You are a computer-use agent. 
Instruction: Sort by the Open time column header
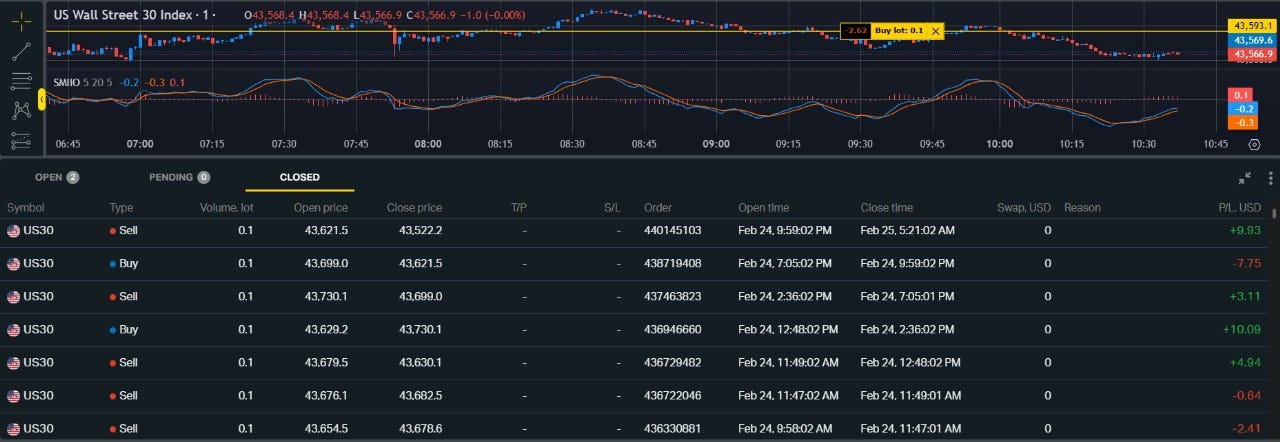point(763,208)
